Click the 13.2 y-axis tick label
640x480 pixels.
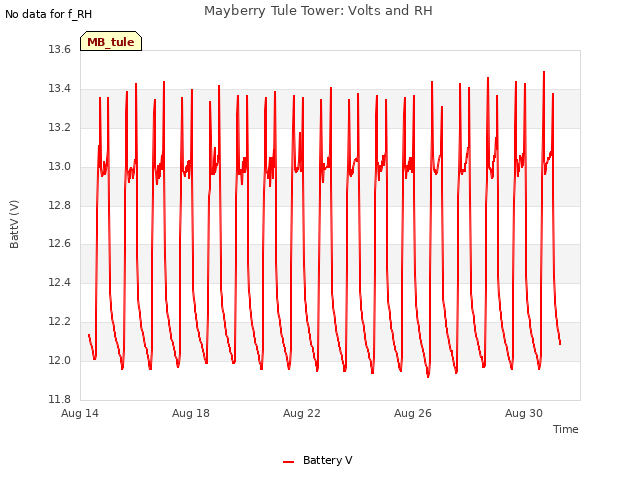pos(60,128)
